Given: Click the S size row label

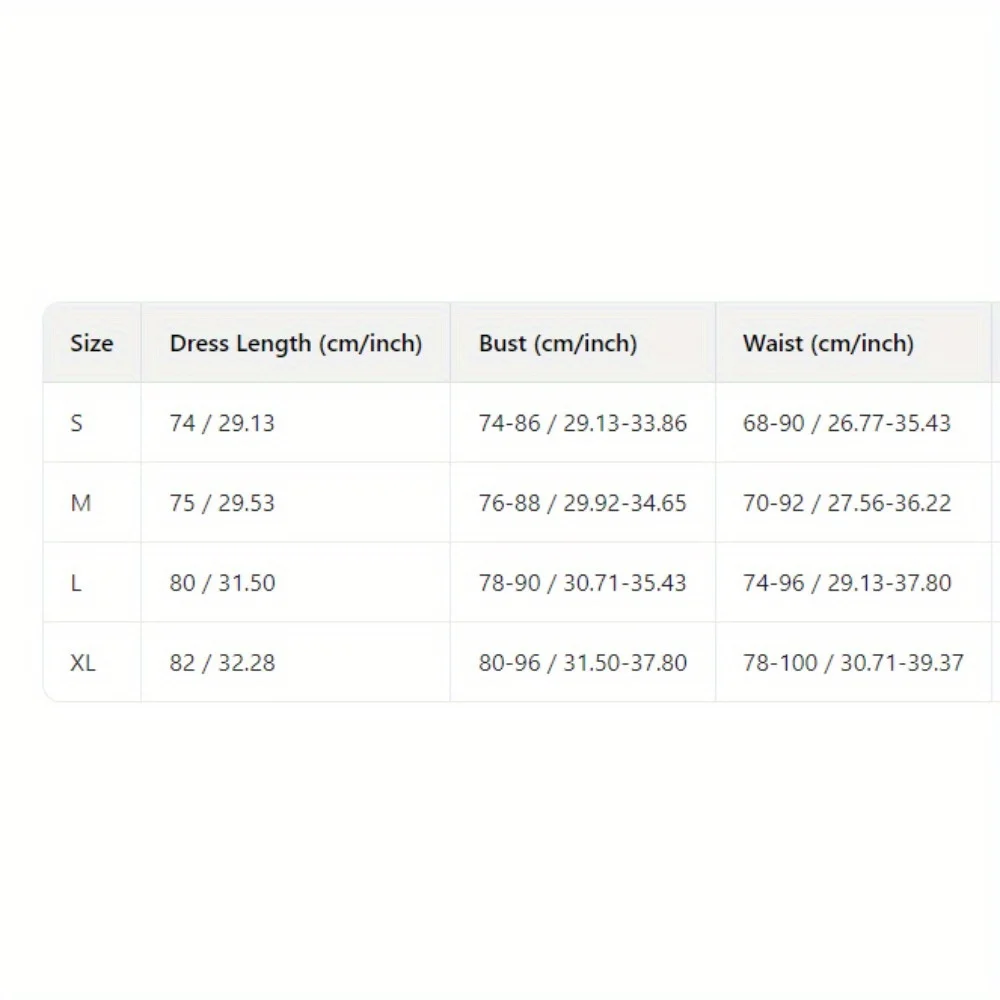Looking at the screenshot, I should (77, 423).
